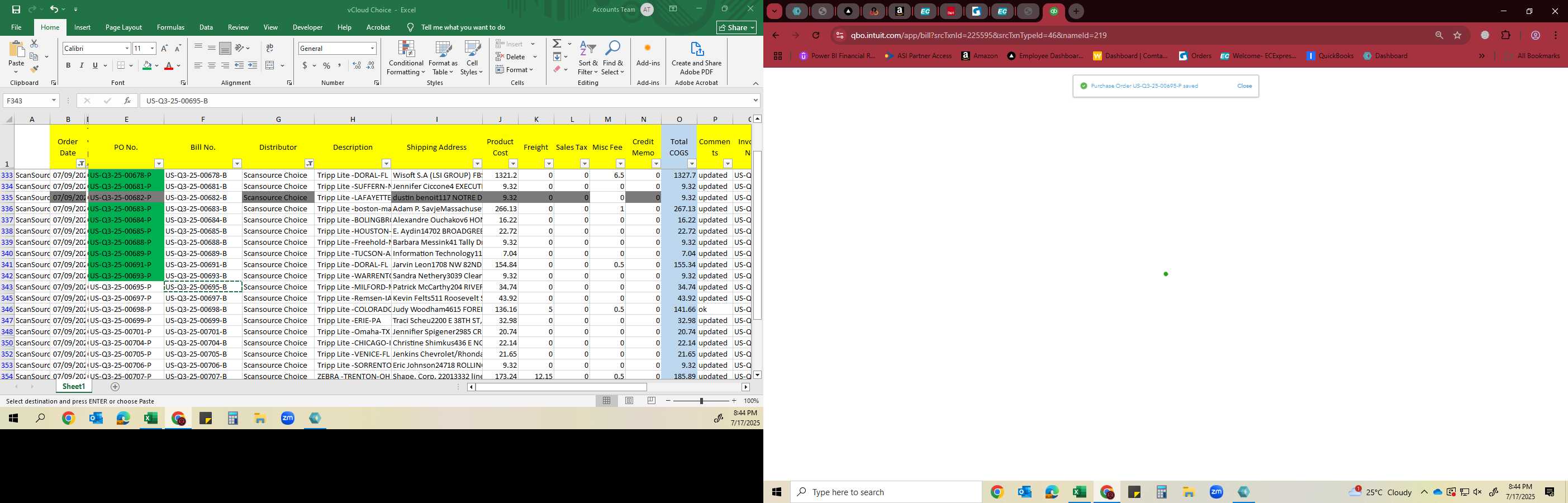The height and width of the screenshot is (503, 1568).
Task: Open the Font Color dropdown arrow
Action: 179,66
